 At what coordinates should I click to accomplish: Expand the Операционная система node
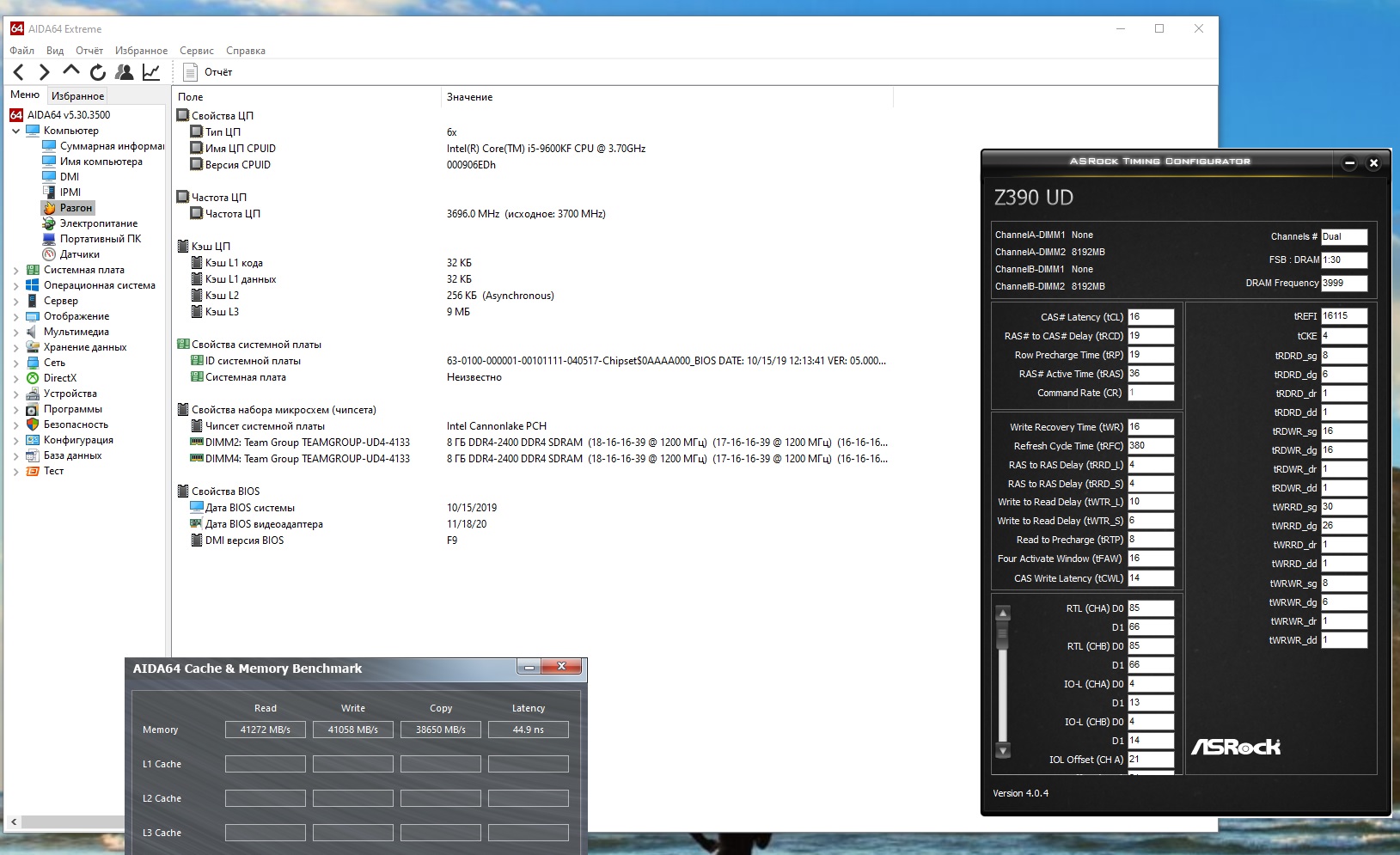click(16, 285)
